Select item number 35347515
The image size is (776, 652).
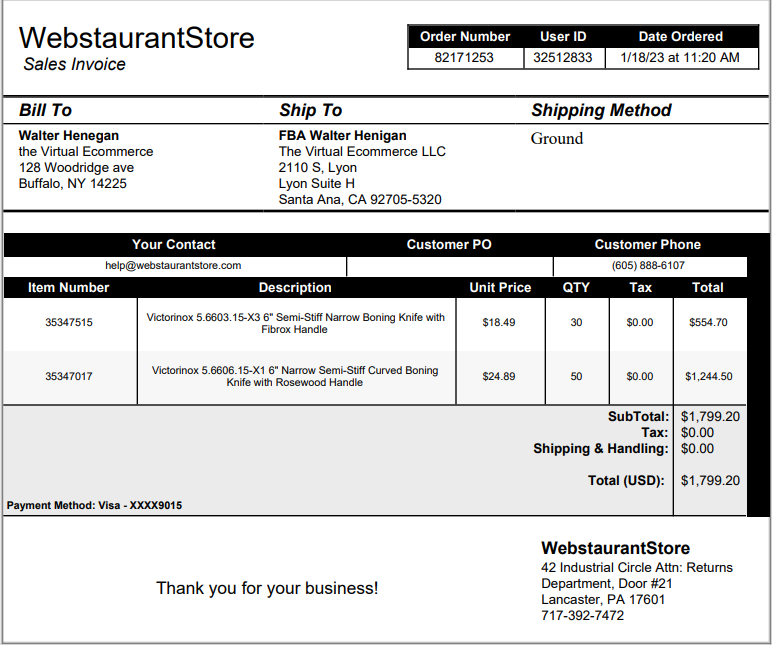coord(69,322)
